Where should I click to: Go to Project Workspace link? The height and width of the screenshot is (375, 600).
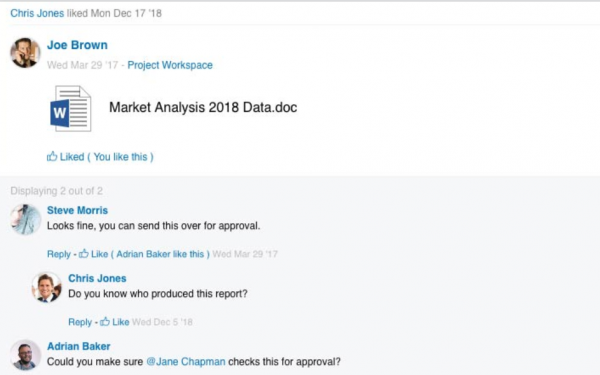click(170, 65)
